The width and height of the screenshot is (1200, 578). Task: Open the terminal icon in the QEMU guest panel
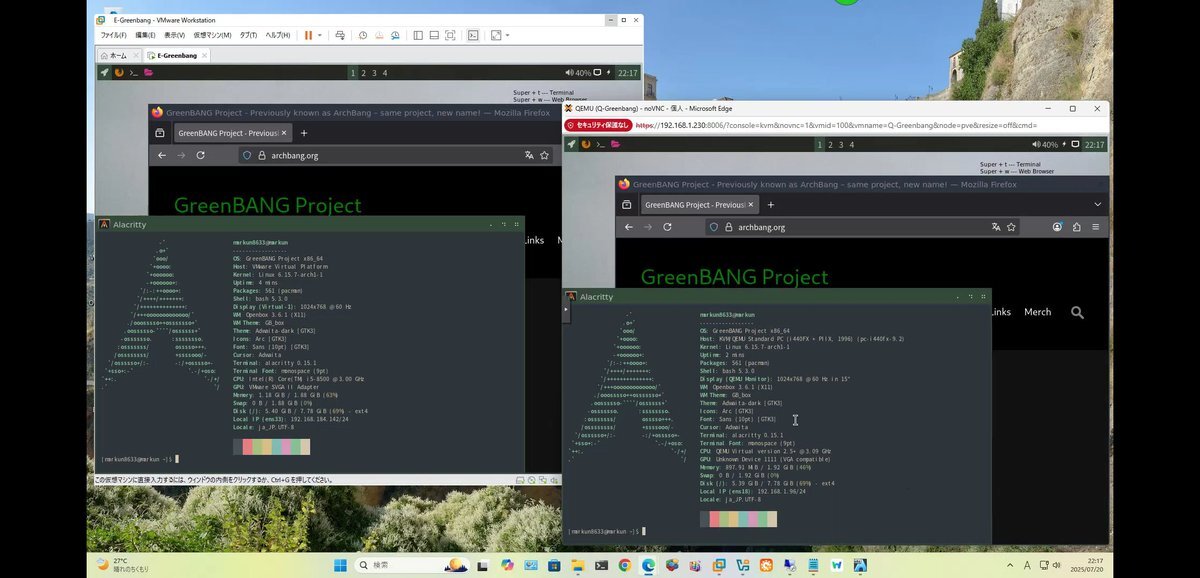click(x=600, y=144)
